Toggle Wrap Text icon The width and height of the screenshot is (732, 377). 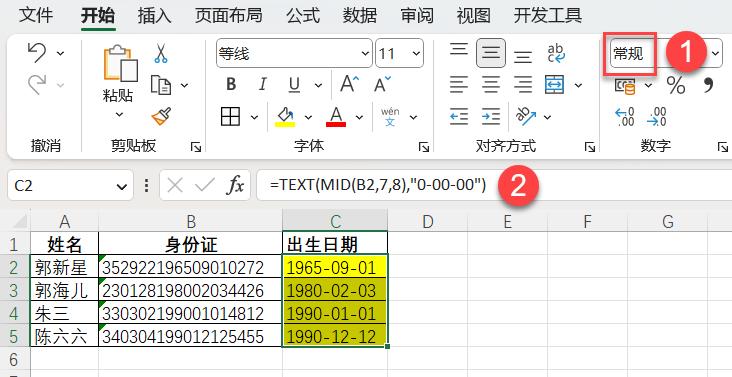pyautogui.click(x=556, y=53)
